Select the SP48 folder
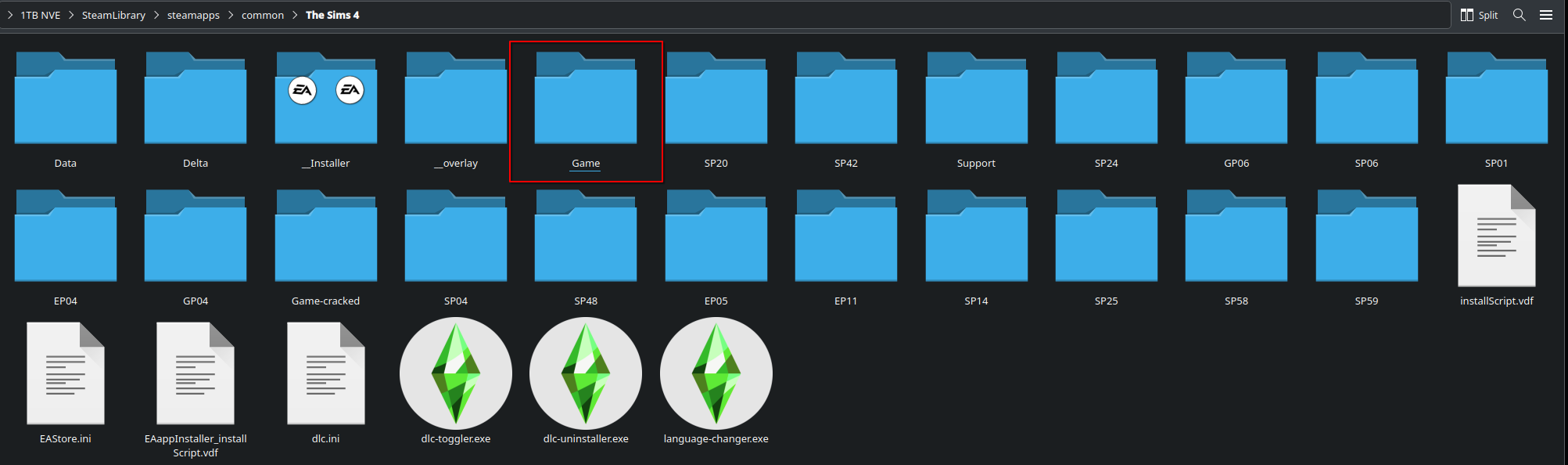This screenshot has width=1568, height=465. (586, 236)
